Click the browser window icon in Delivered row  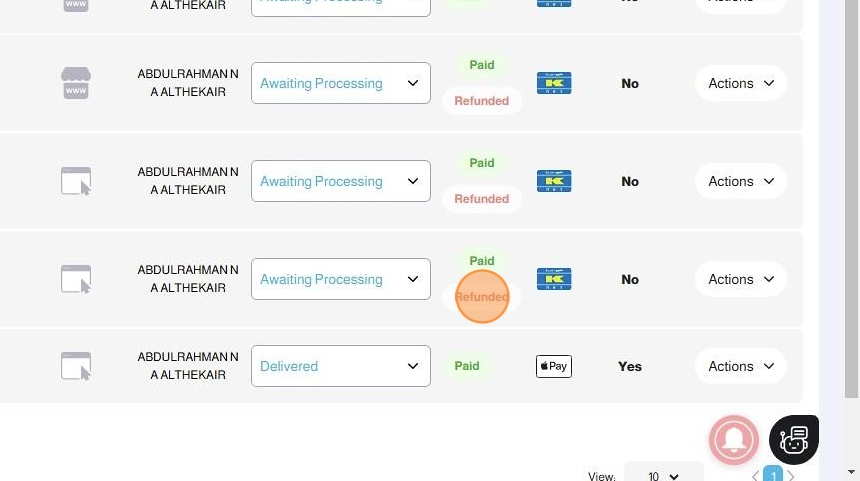(76, 366)
